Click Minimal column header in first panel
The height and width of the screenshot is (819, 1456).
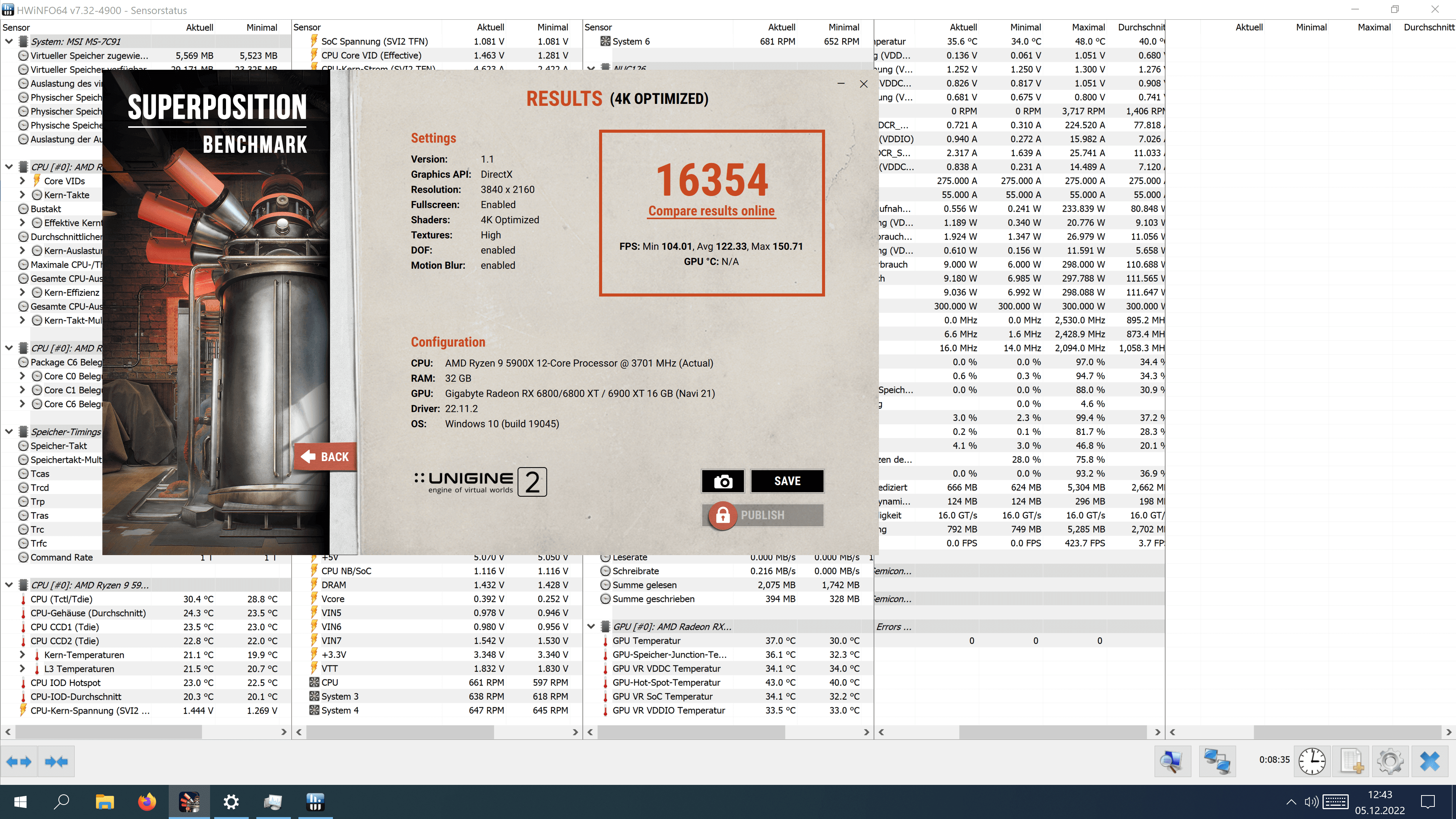(x=262, y=27)
